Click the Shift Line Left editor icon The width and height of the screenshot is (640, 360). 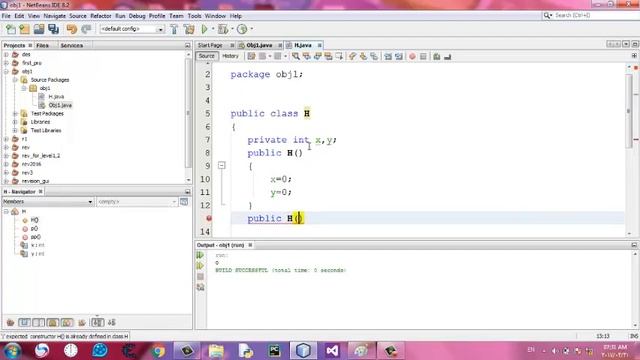(388, 56)
